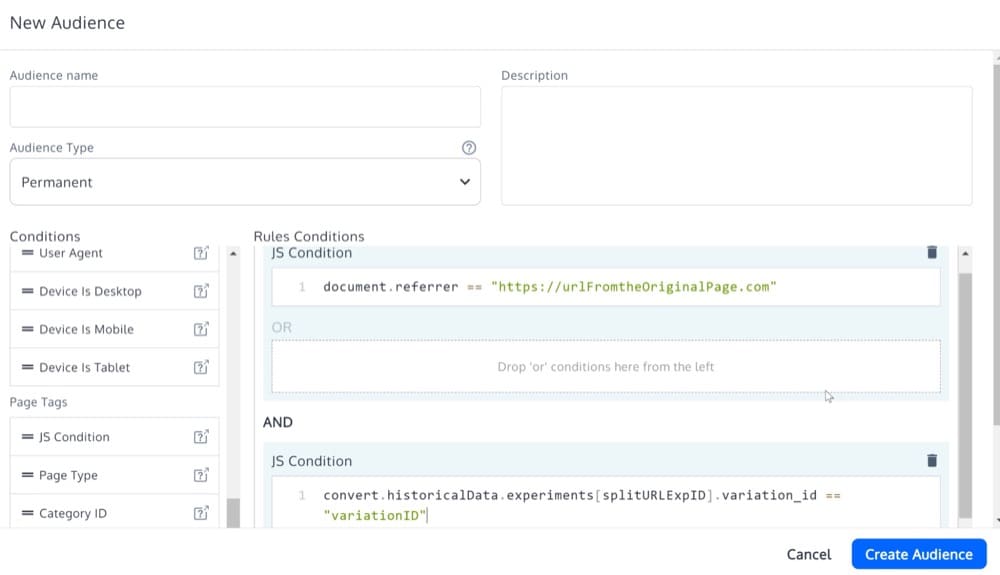Expand the Audience Type Permanent dropdown
This screenshot has width=1000, height=575.
coord(245,182)
